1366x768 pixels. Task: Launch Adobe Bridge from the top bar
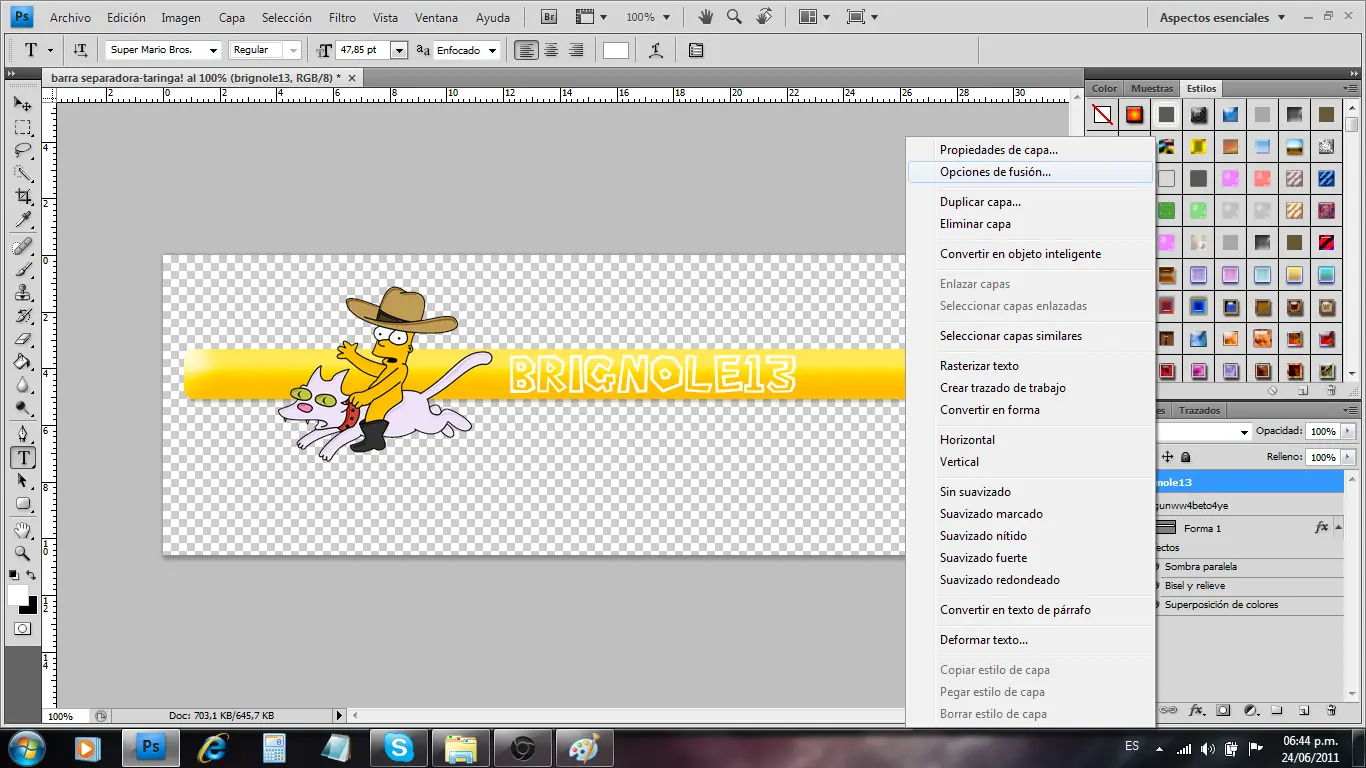coord(549,17)
